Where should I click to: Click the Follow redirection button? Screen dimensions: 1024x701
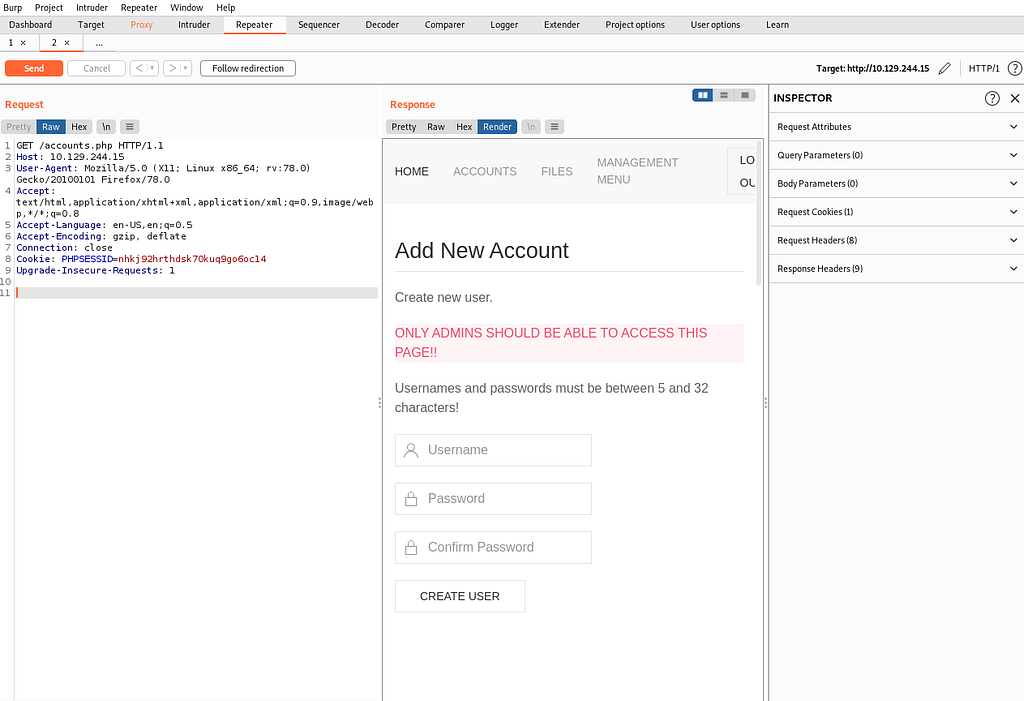click(248, 69)
